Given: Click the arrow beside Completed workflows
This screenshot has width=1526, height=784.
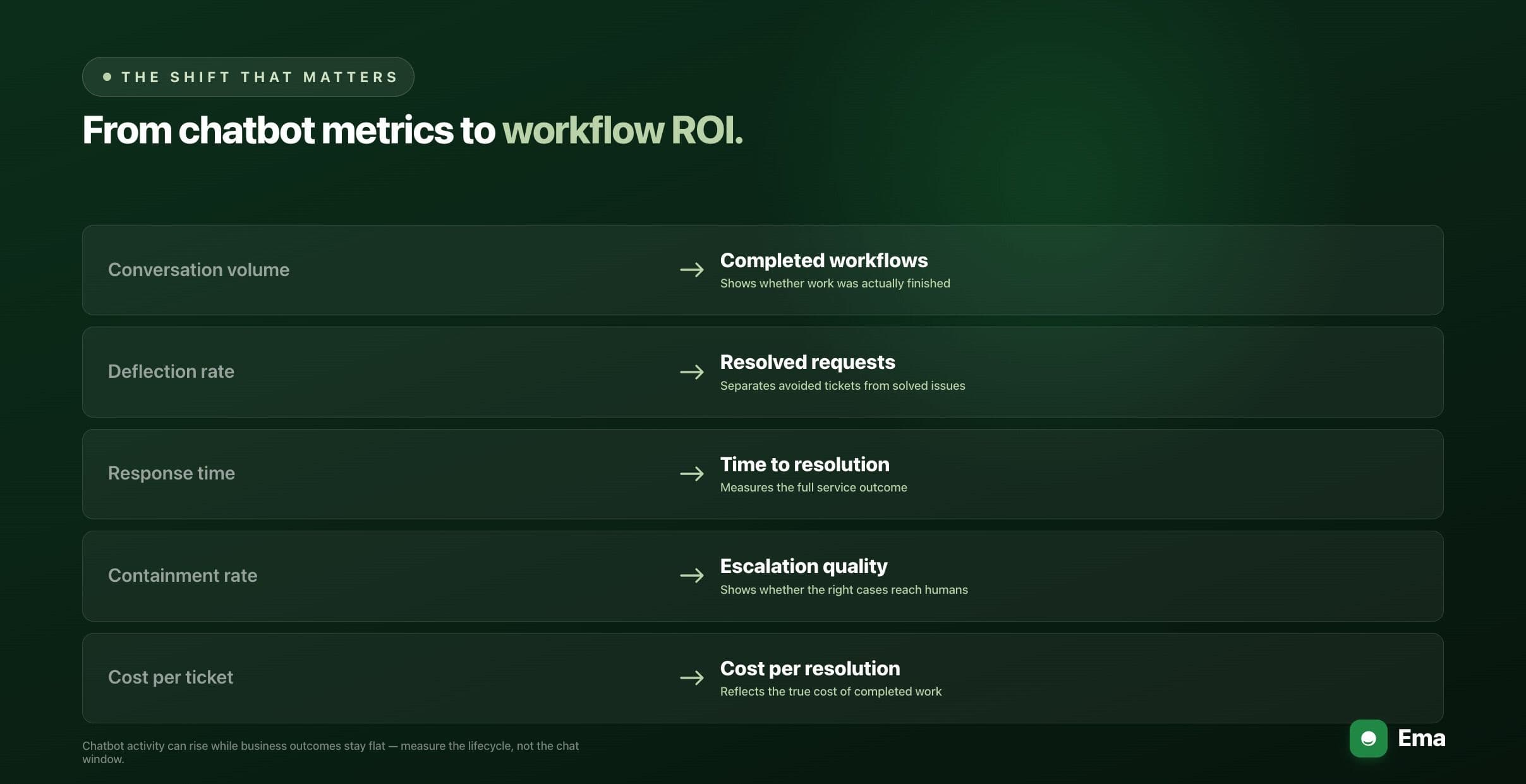Looking at the screenshot, I should [692, 270].
